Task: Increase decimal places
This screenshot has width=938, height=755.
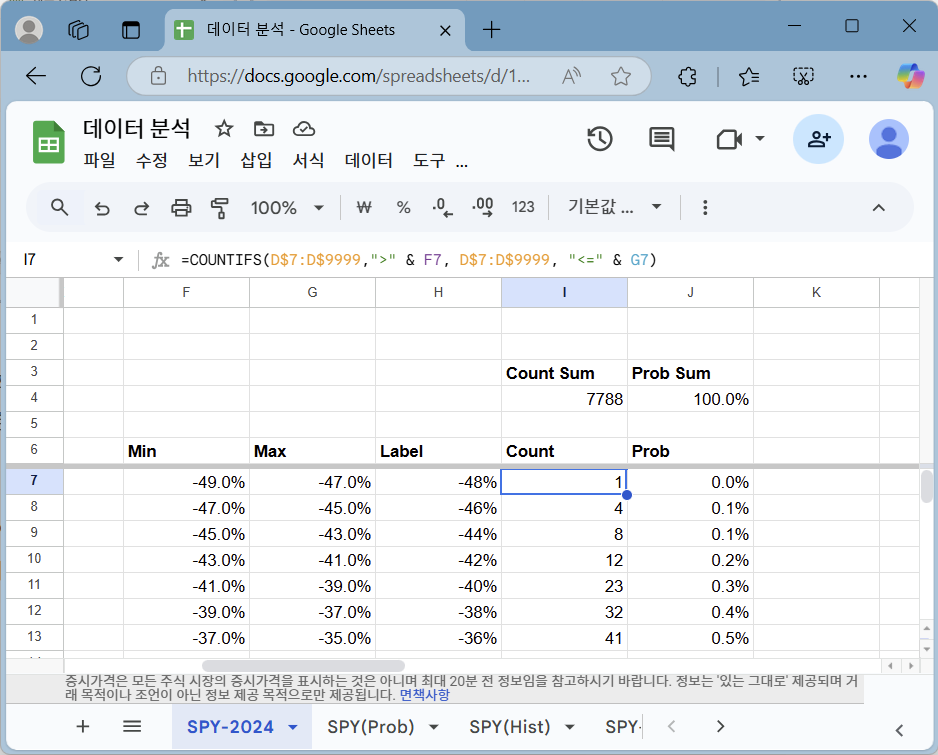Action: (x=483, y=208)
